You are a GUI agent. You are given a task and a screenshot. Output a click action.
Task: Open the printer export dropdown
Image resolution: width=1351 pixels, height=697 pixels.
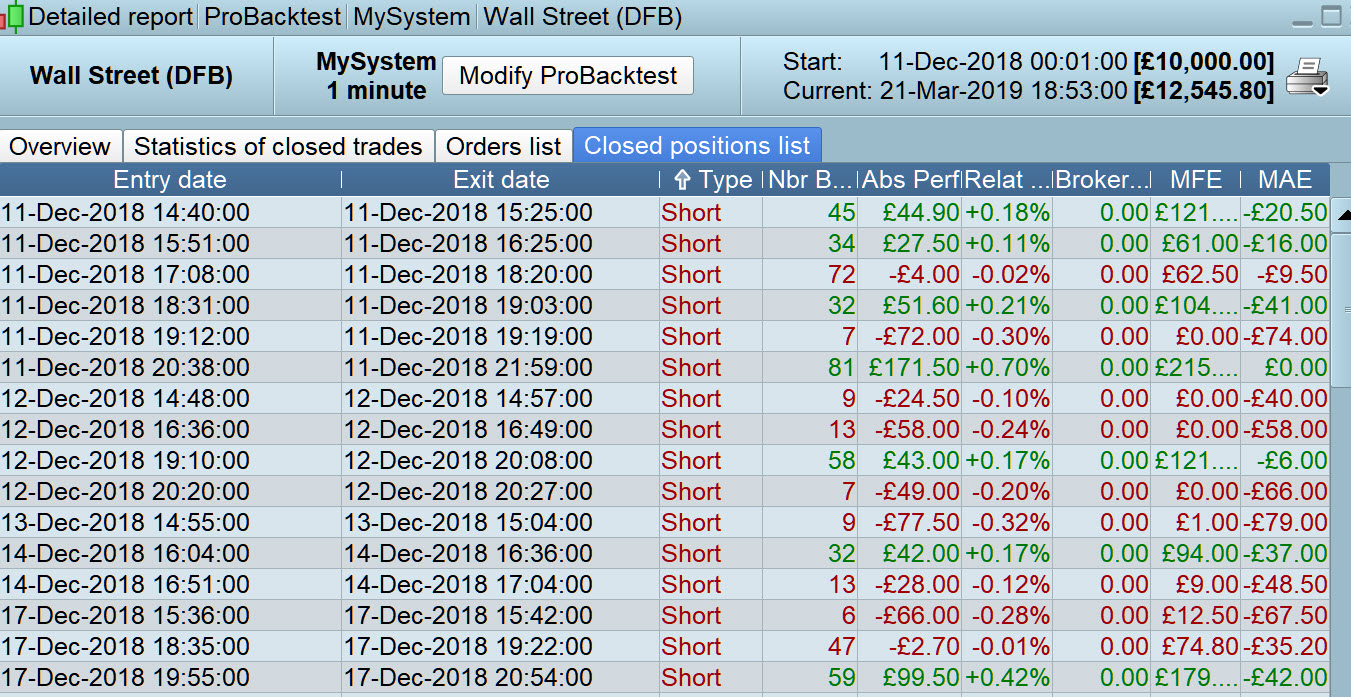click(1307, 77)
